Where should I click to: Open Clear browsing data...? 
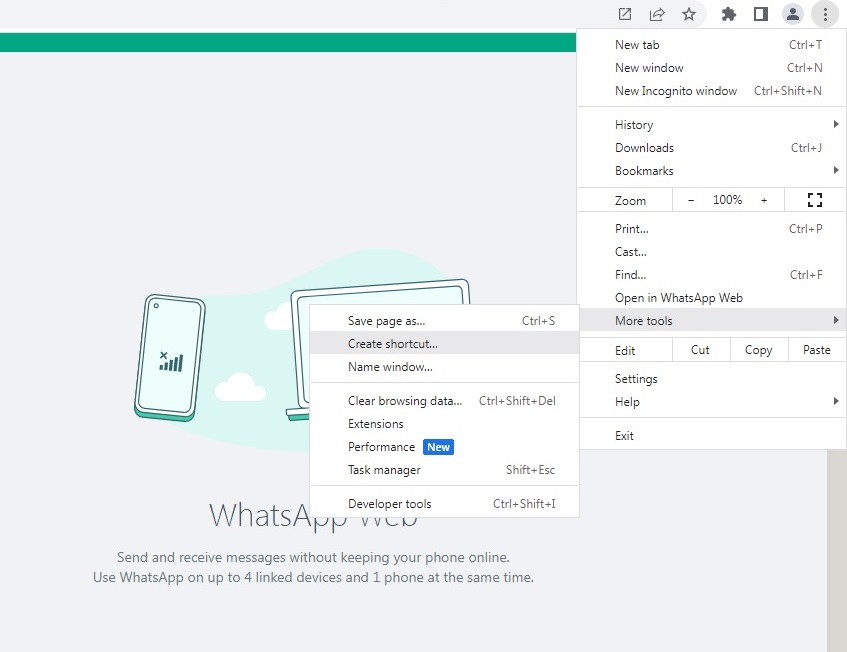444,401
